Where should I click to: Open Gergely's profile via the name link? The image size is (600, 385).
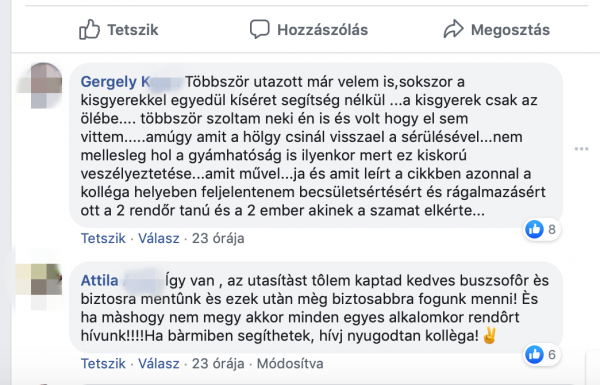[130, 82]
